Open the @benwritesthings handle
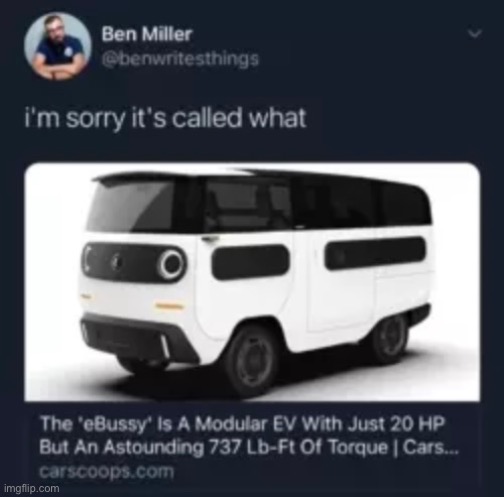Screen dimensions: 504x497 tap(180, 59)
